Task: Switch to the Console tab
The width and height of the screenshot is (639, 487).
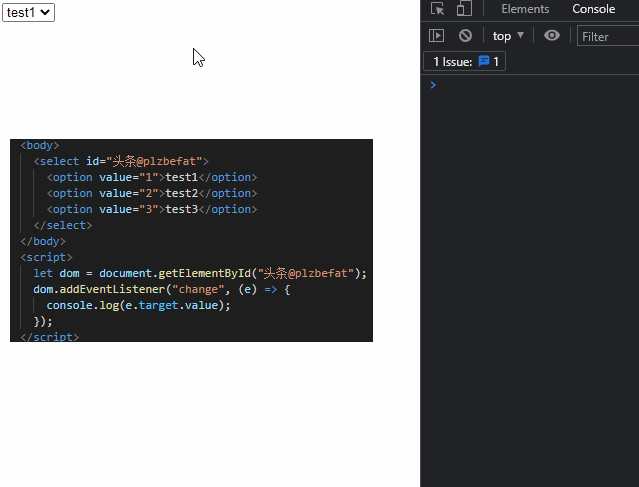Action: (593, 9)
